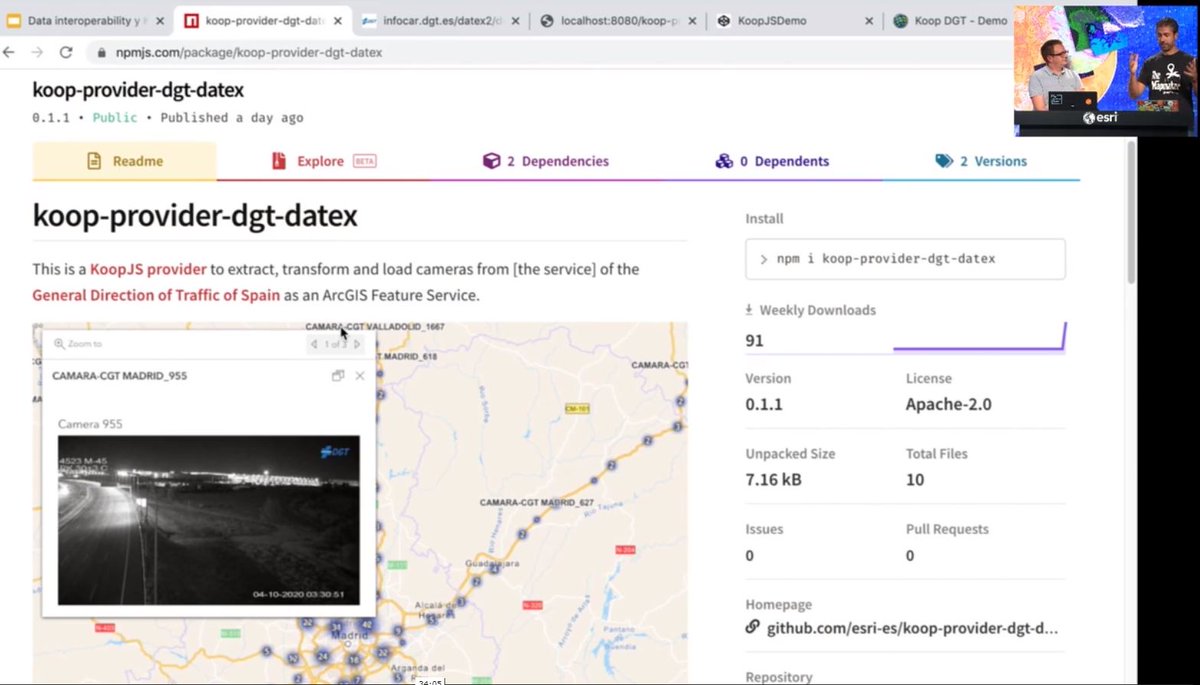
Task: Open the 2 Dependencies tab
Action: click(x=545, y=161)
